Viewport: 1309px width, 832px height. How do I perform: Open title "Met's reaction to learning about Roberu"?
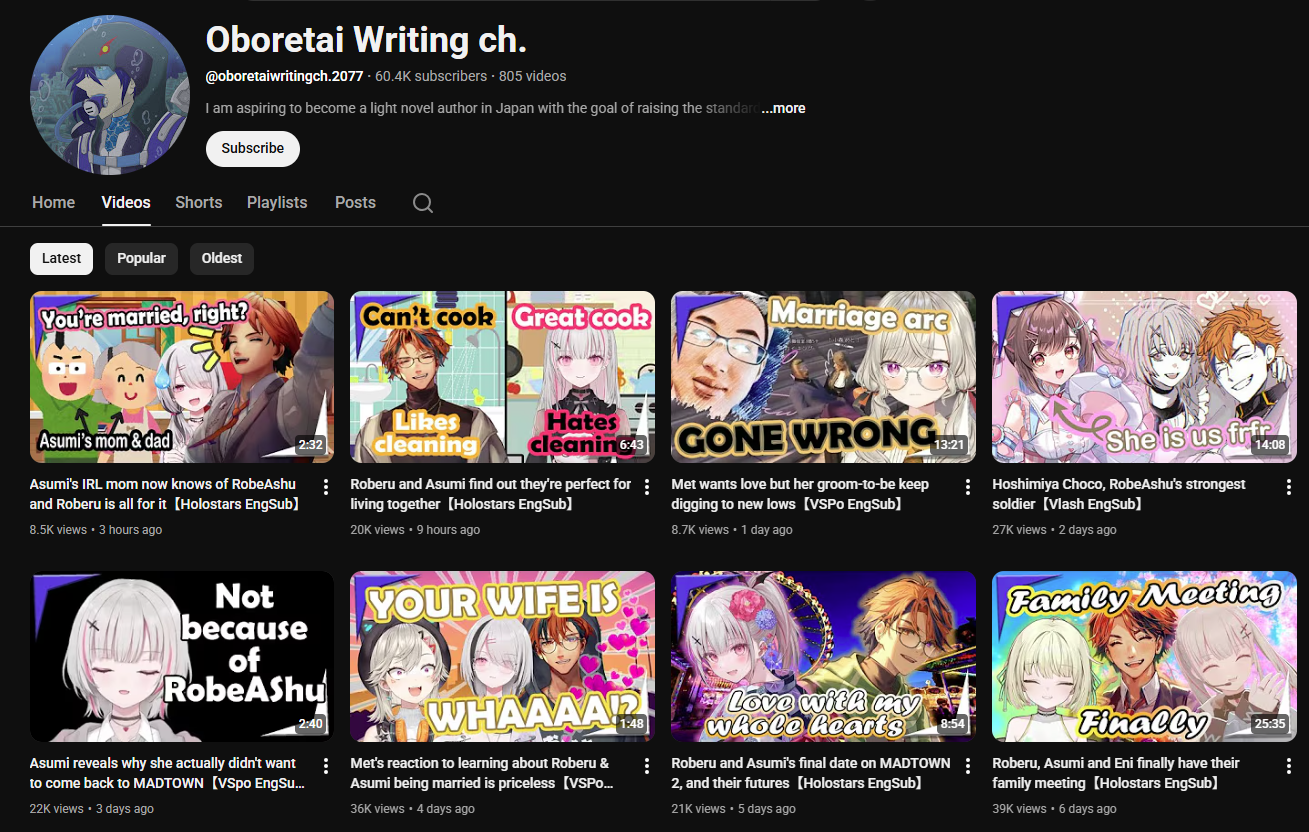pyautogui.click(x=480, y=773)
